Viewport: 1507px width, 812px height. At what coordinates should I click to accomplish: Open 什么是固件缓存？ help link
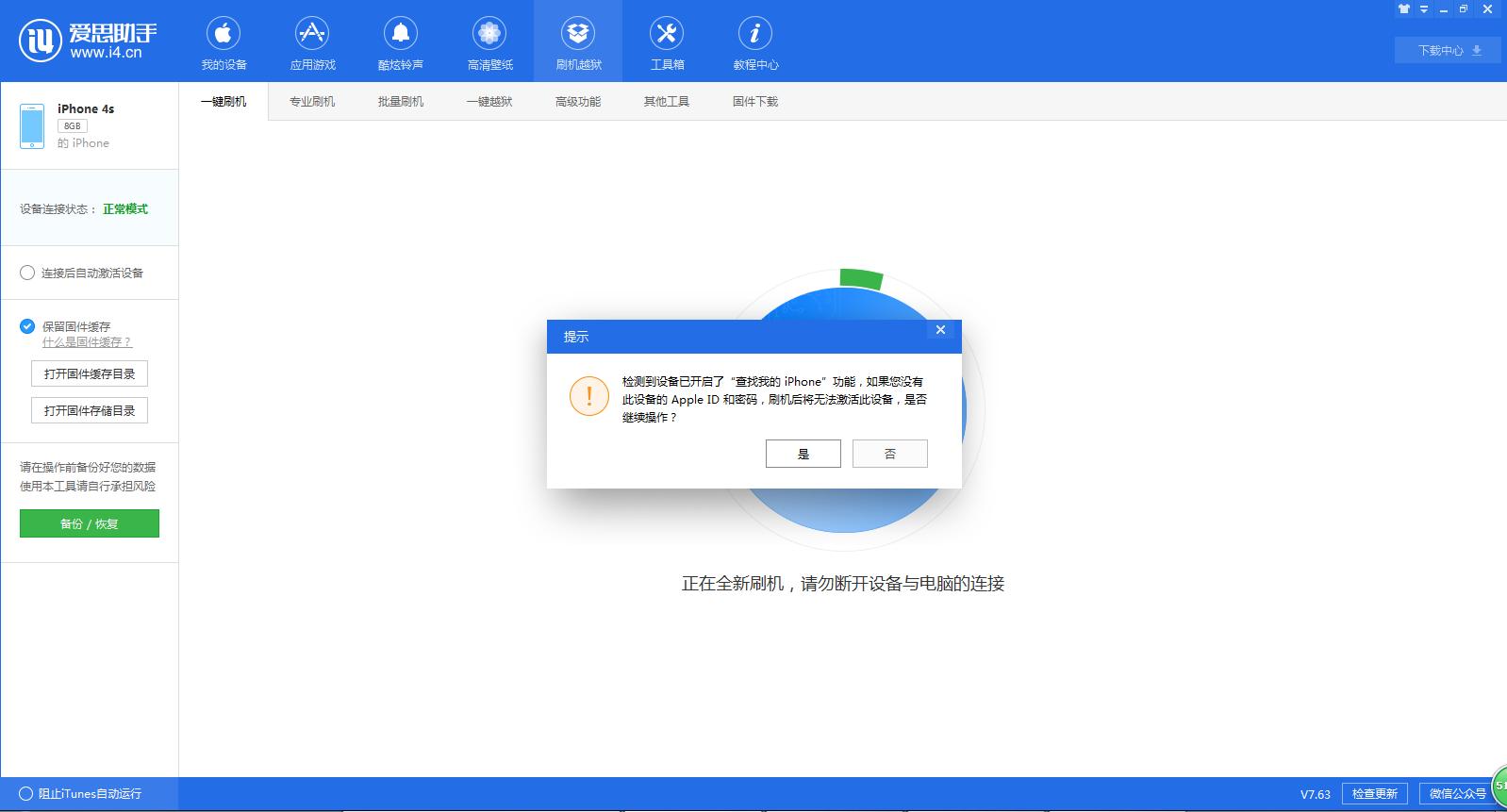tap(87, 342)
